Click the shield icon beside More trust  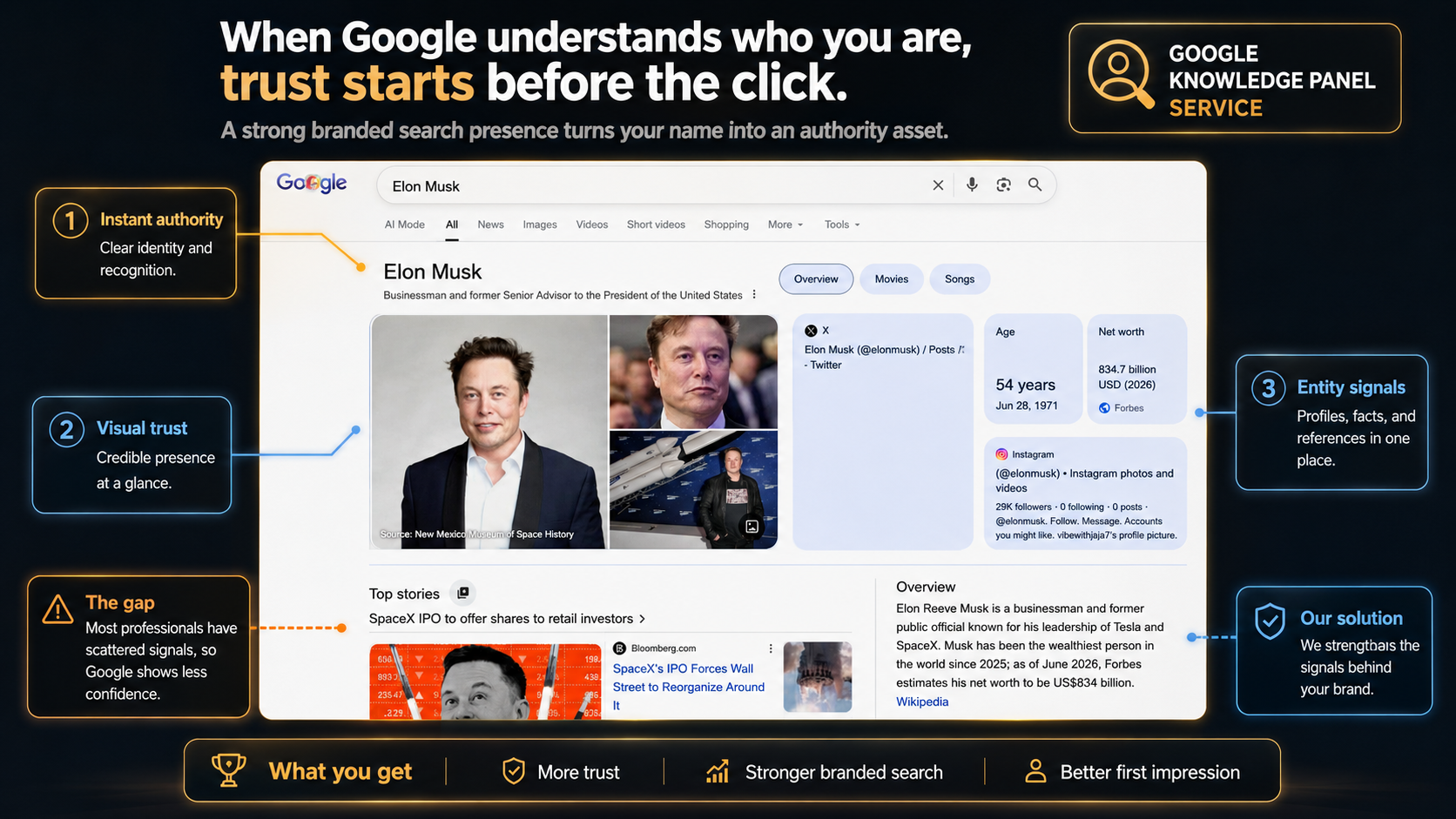[x=514, y=771]
